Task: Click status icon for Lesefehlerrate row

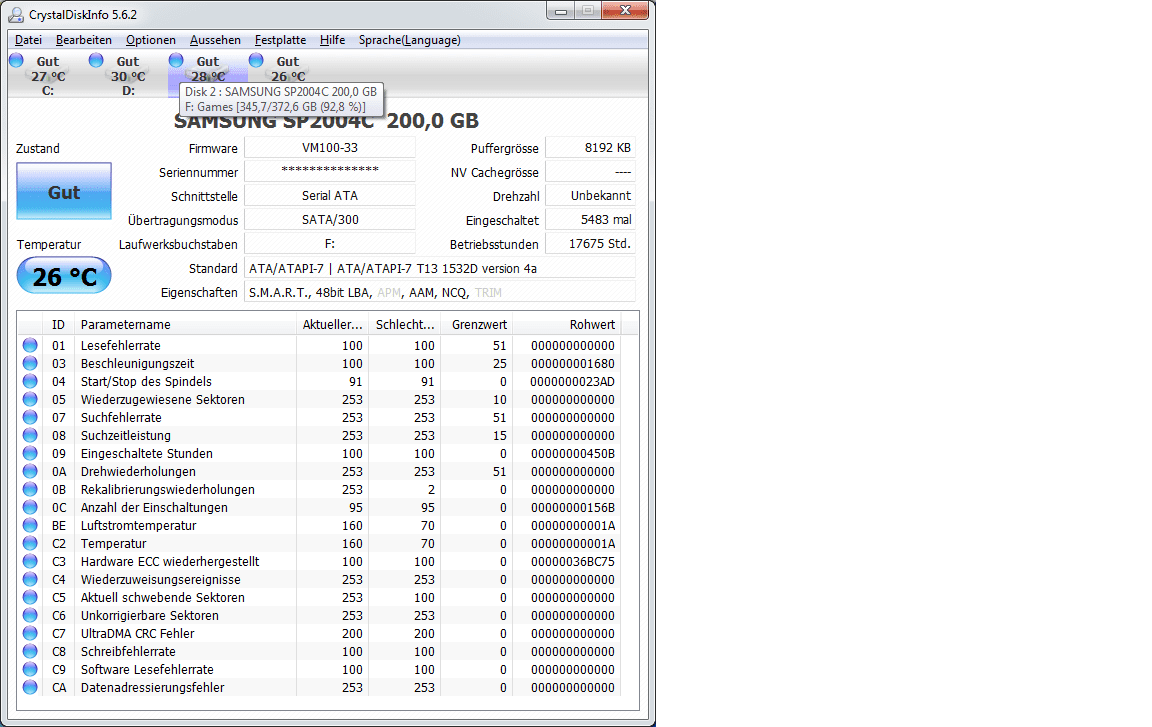Action: click(x=30, y=345)
